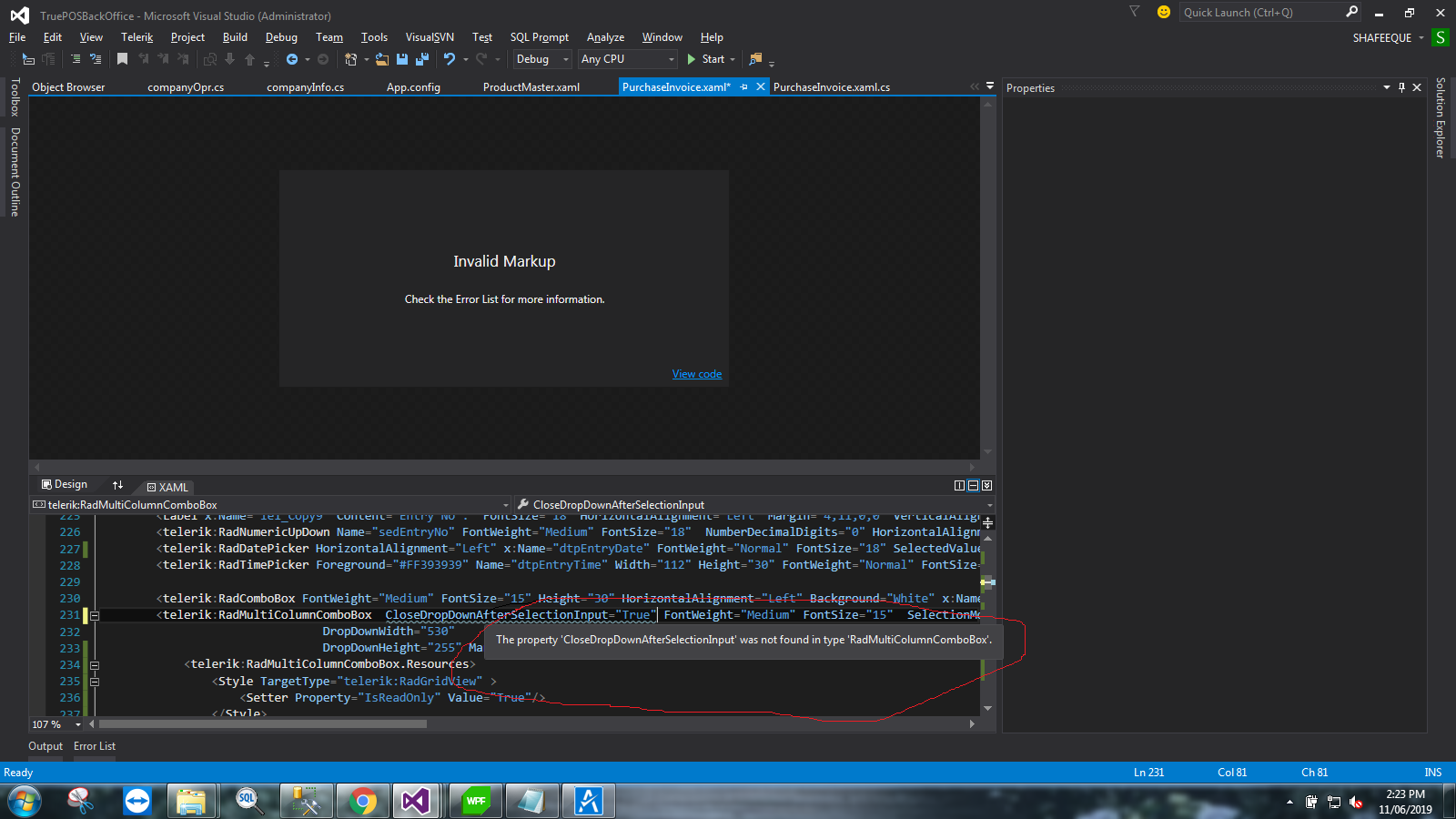Switch to horizontal split layout
Screen dimensions: 1456x819
point(973,486)
